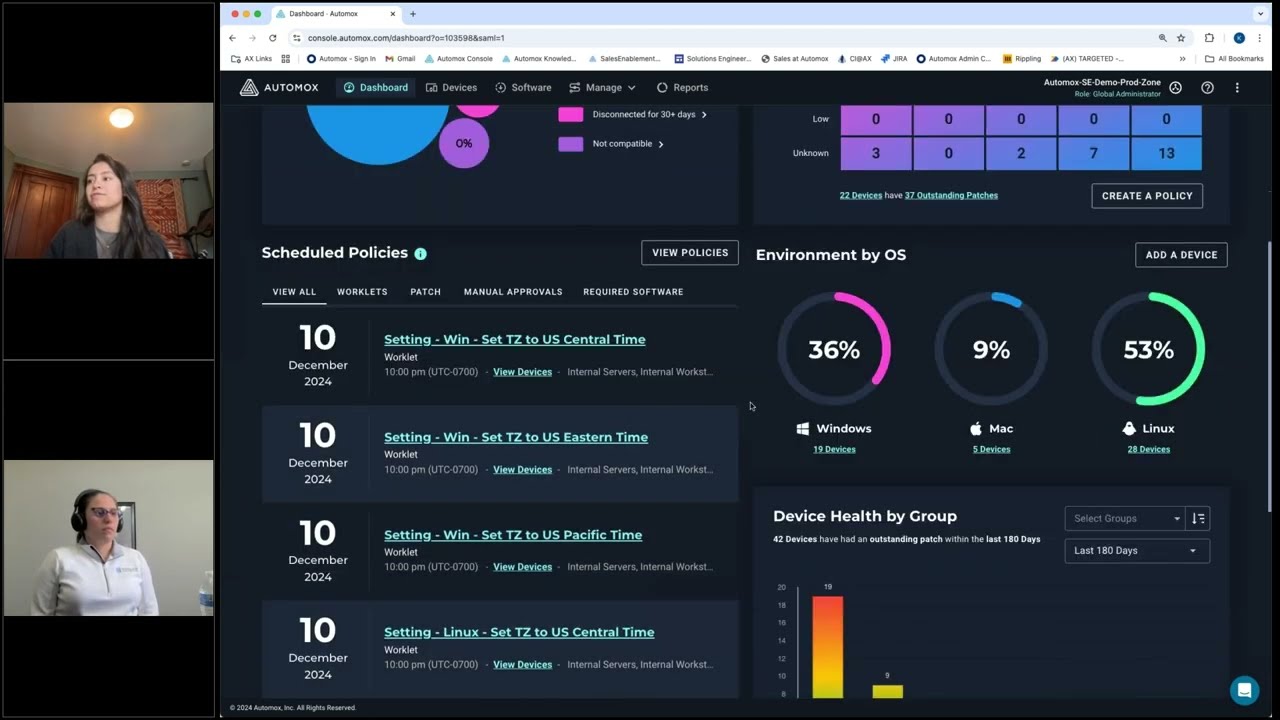Open the 5 Devices Mac link

pos(992,450)
